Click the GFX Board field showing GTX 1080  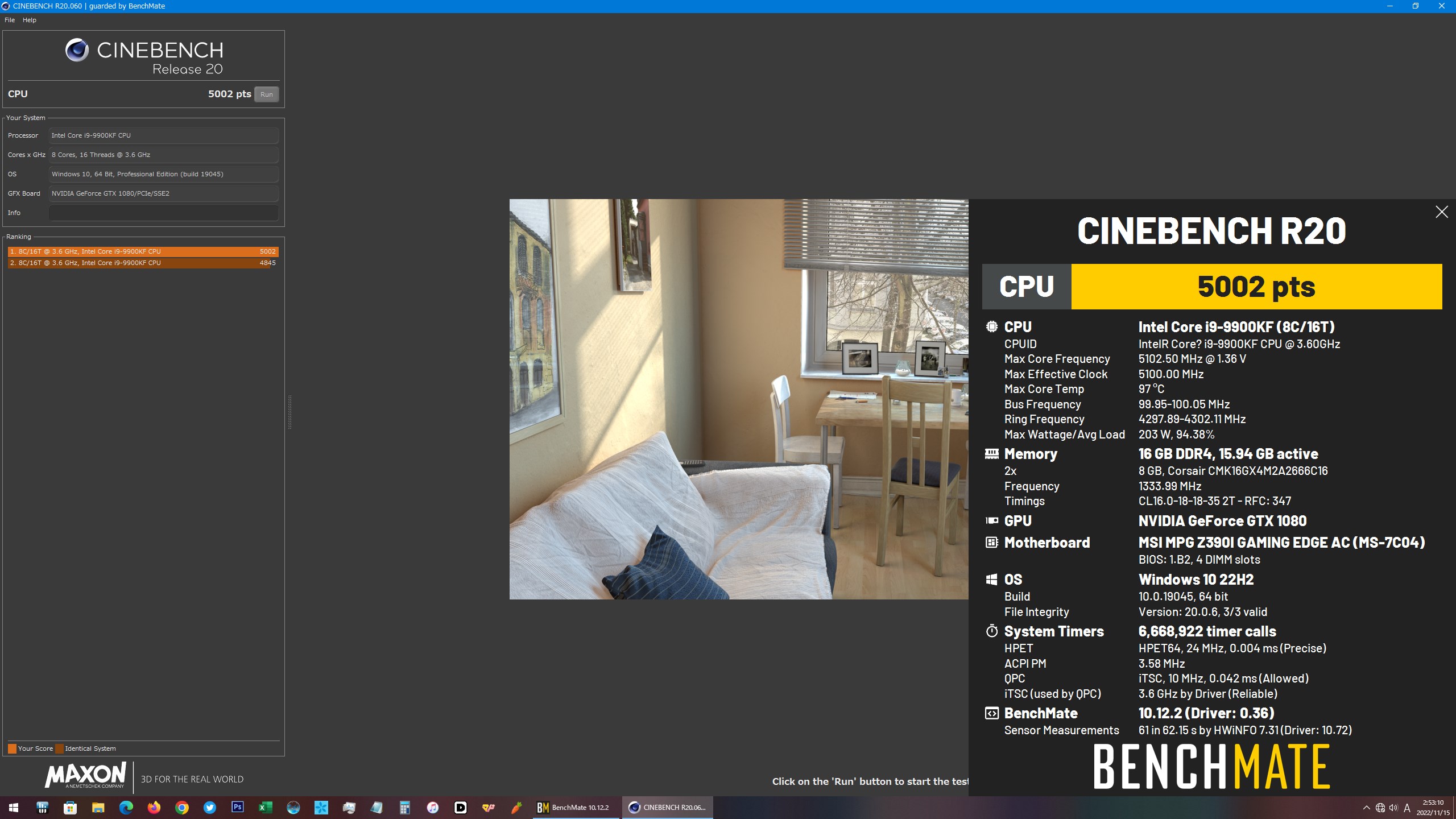pyautogui.click(x=164, y=193)
